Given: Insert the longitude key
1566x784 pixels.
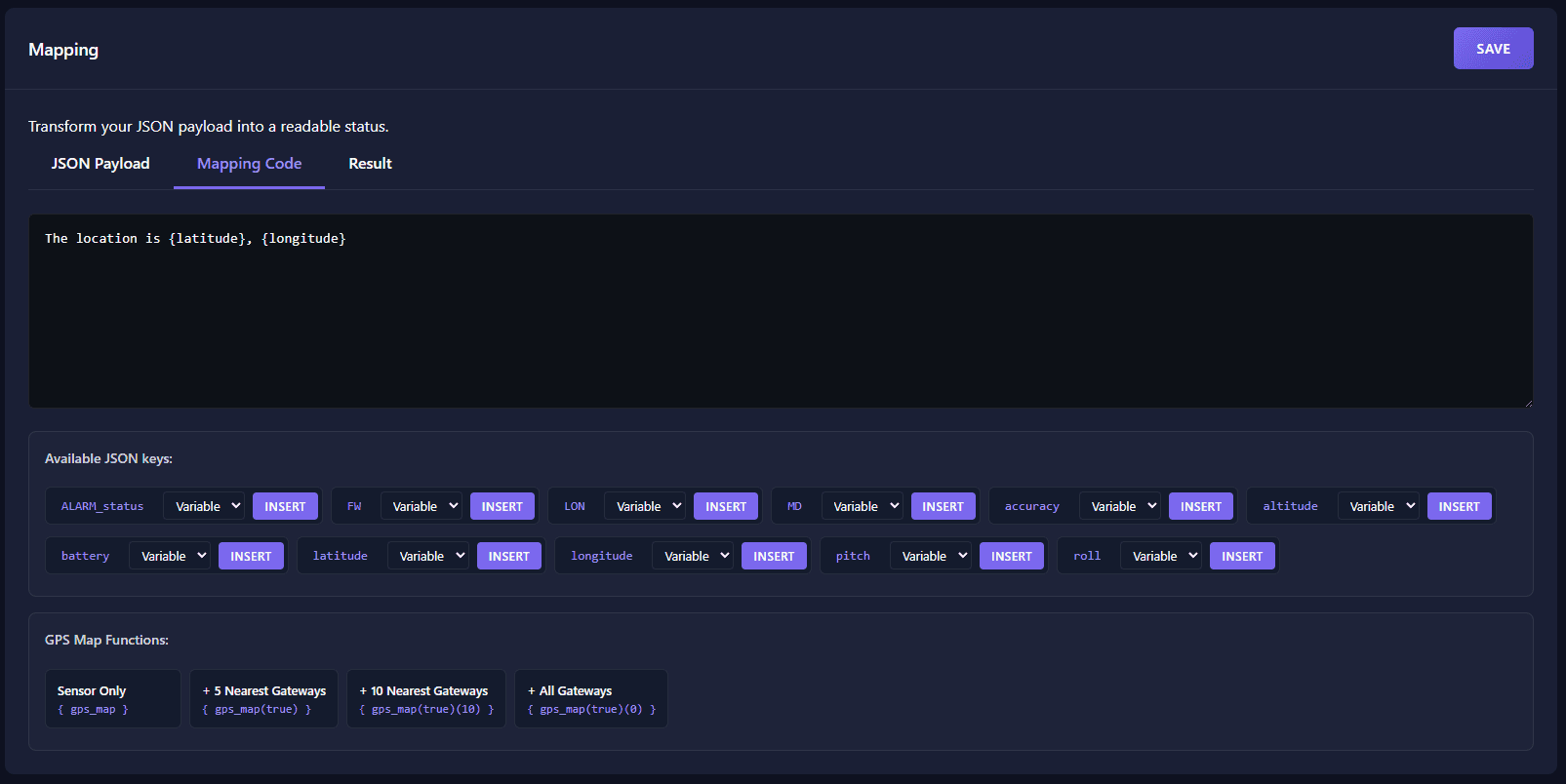Looking at the screenshot, I should click(774, 556).
